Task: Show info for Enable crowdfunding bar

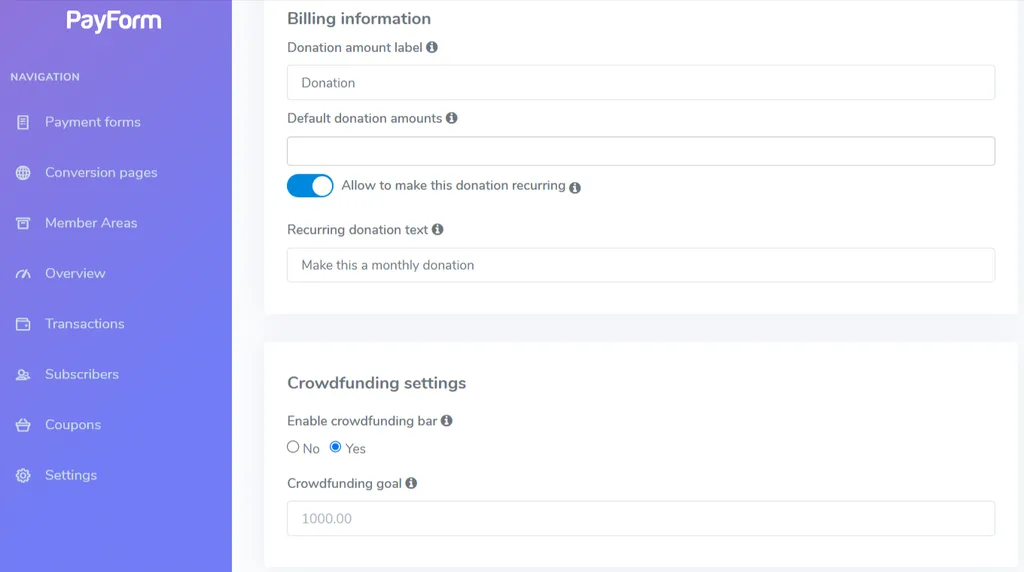Action: coord(447,421)
